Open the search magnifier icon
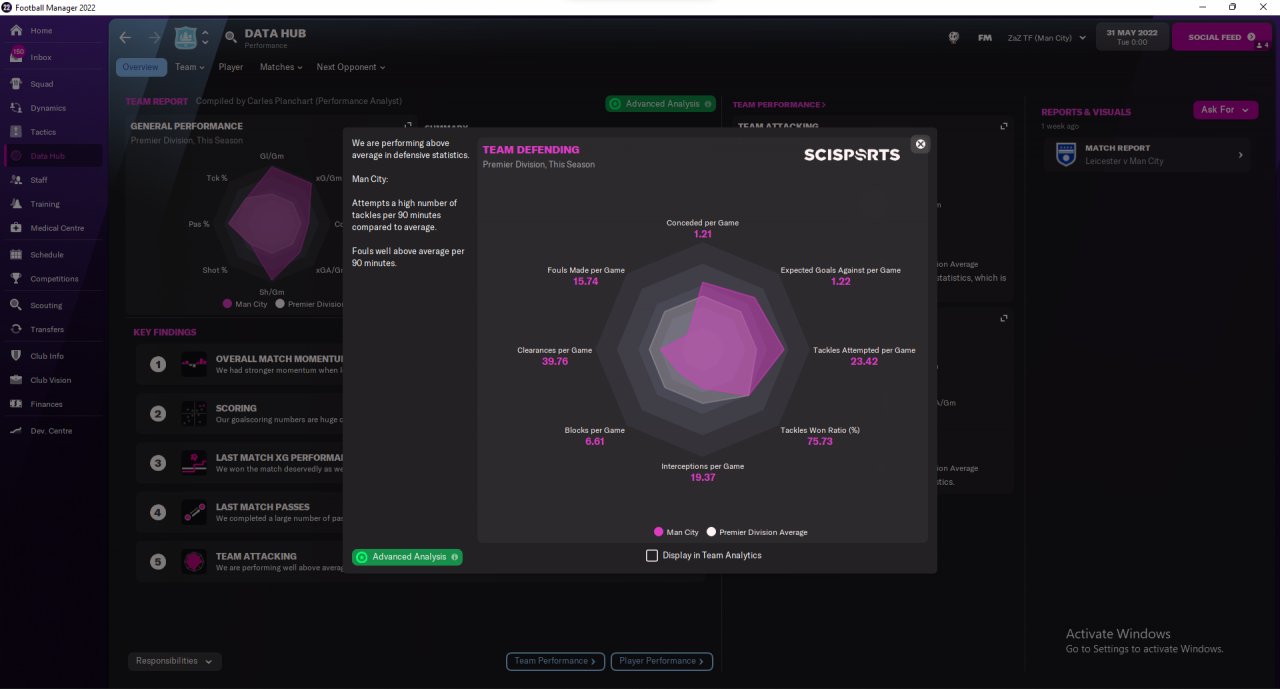Viewport: 1280px width, 689px height. point(231,37)
